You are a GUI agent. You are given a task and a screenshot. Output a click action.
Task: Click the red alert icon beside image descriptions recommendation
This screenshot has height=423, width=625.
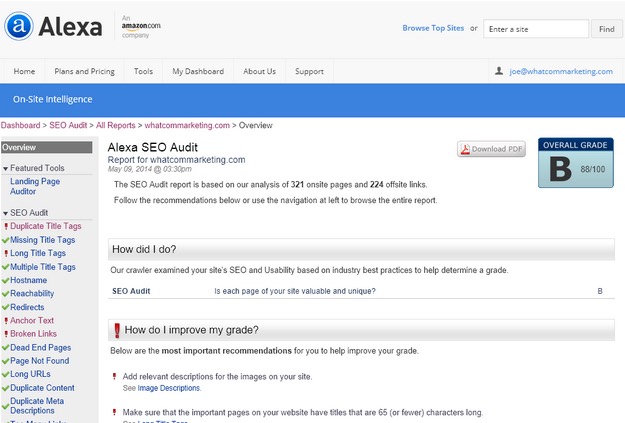114,376
